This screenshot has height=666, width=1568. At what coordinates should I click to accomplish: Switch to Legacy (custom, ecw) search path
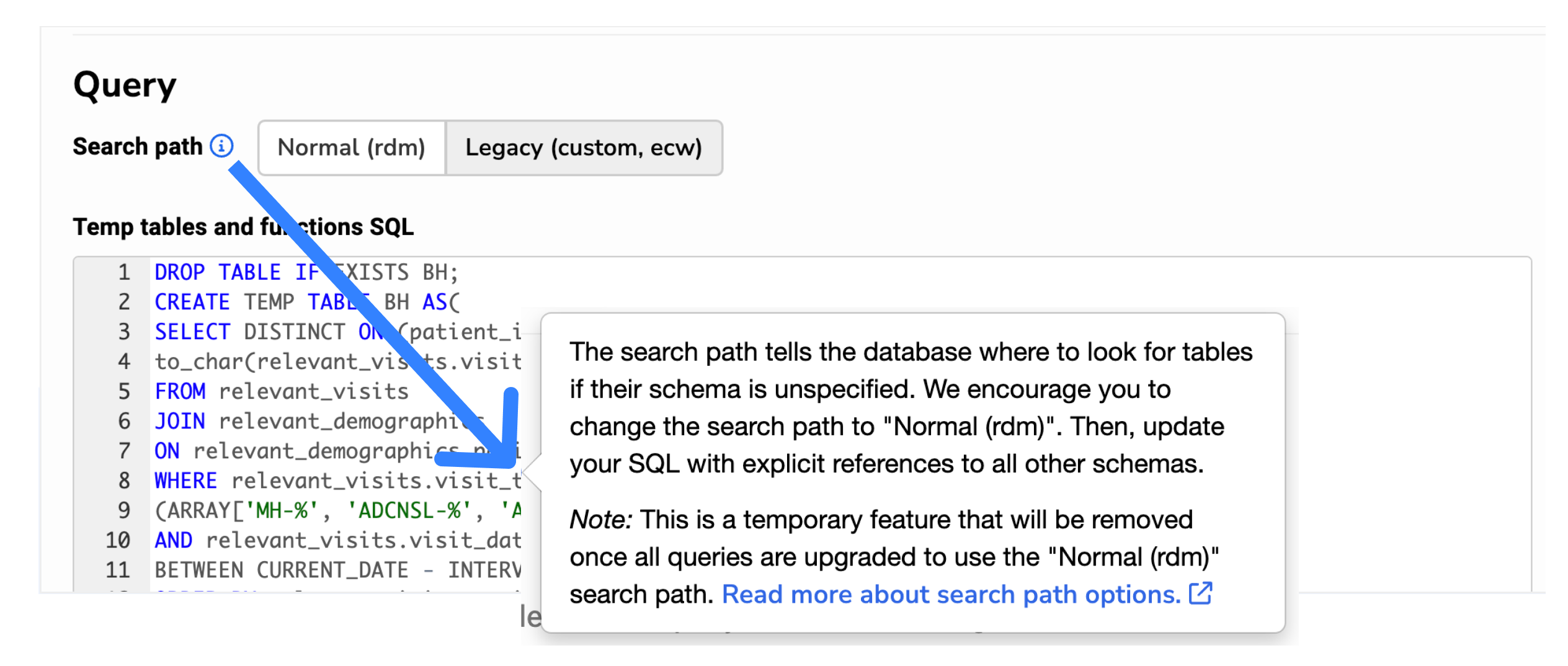tap(583, 148)
